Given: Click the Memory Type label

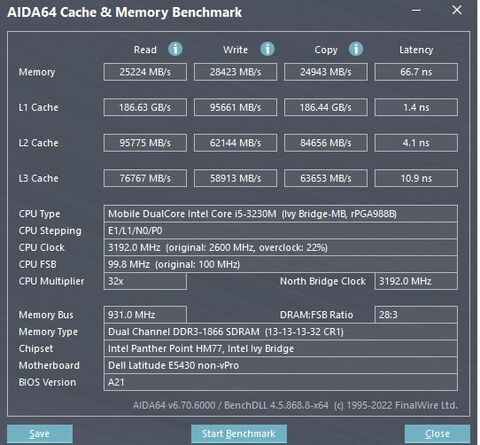Looking at the screenshot, I should [48, 332].
